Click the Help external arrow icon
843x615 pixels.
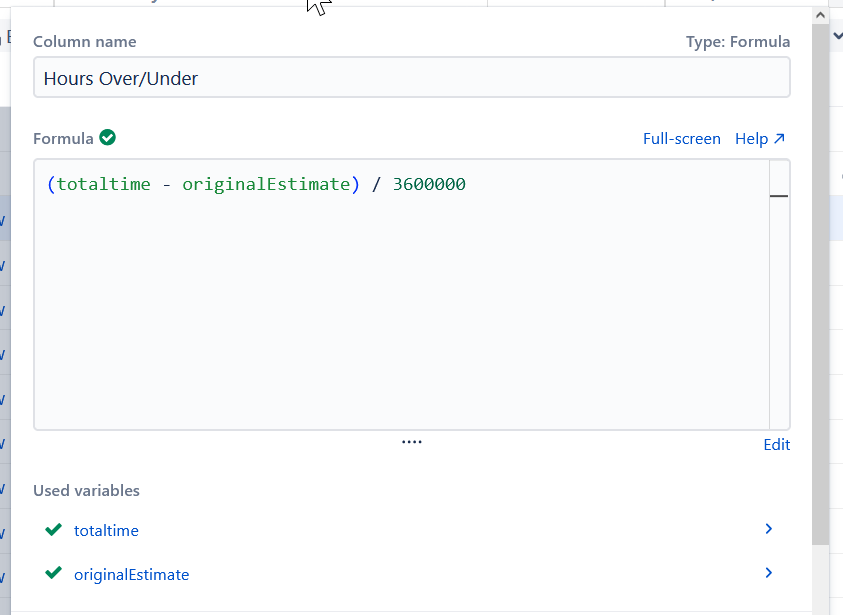[779, 139]
